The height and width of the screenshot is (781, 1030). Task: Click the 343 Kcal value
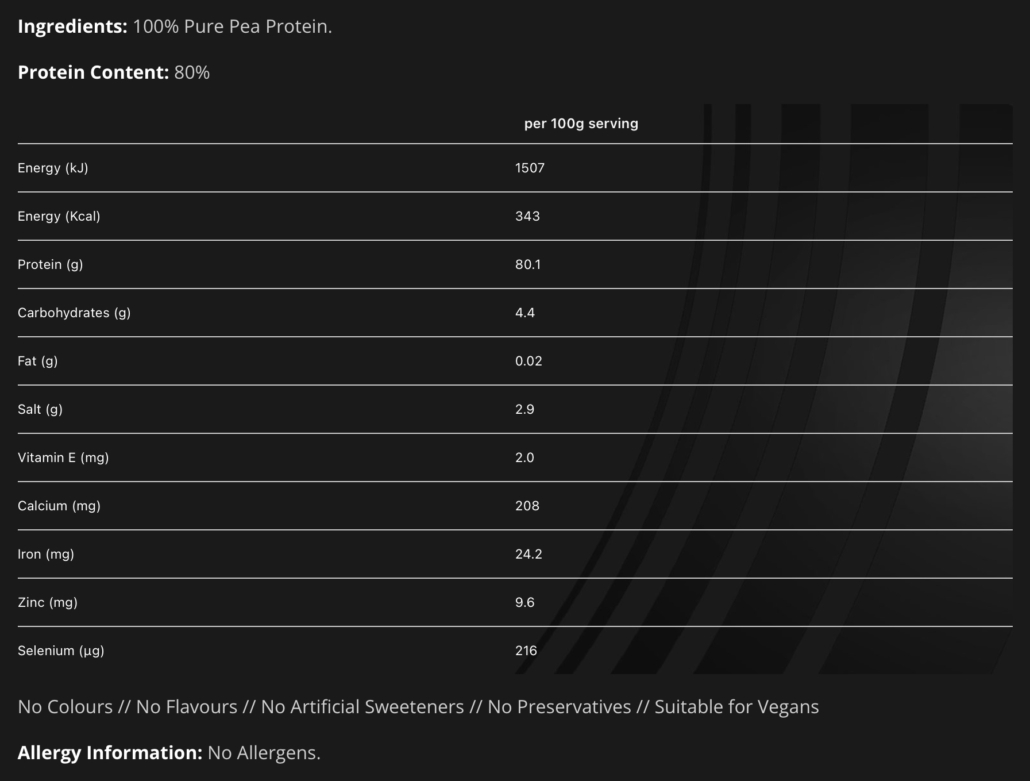click(527, 216)
